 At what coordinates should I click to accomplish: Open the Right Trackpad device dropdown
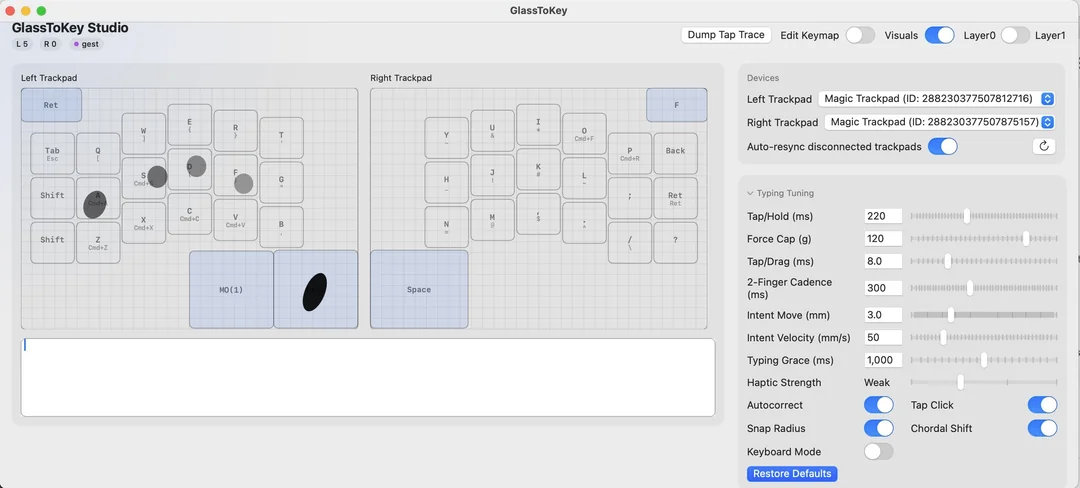coord(940,123)
